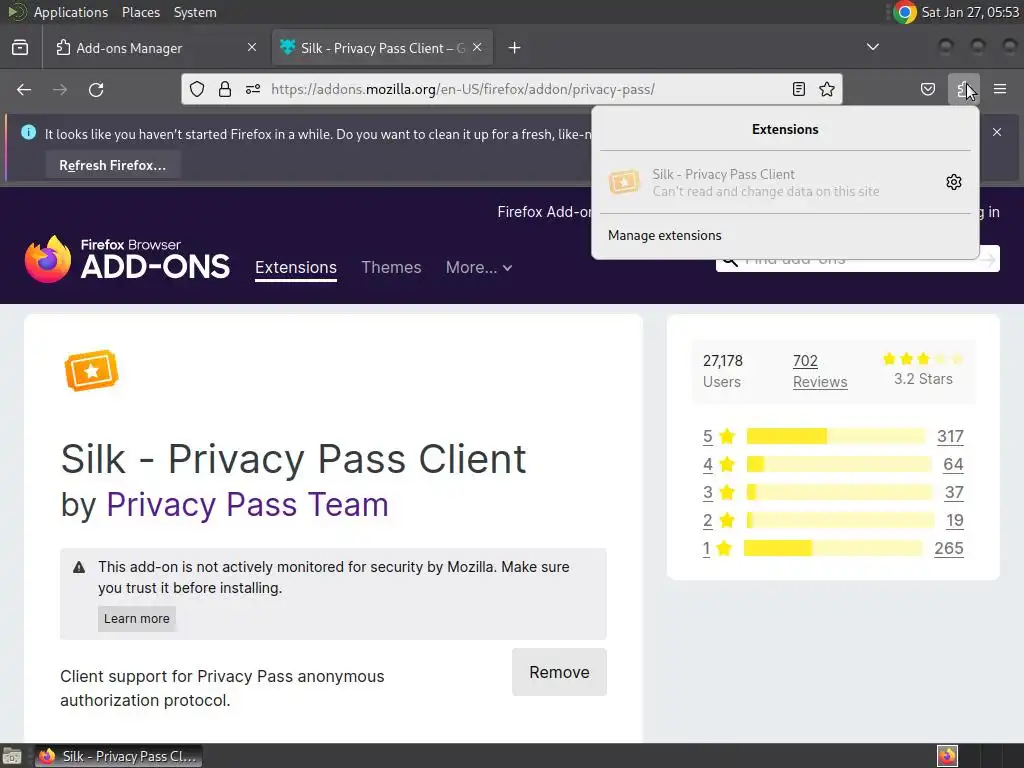Click the 3.2 Stars rating text
1024x768 pixels.
coord(923,379)
